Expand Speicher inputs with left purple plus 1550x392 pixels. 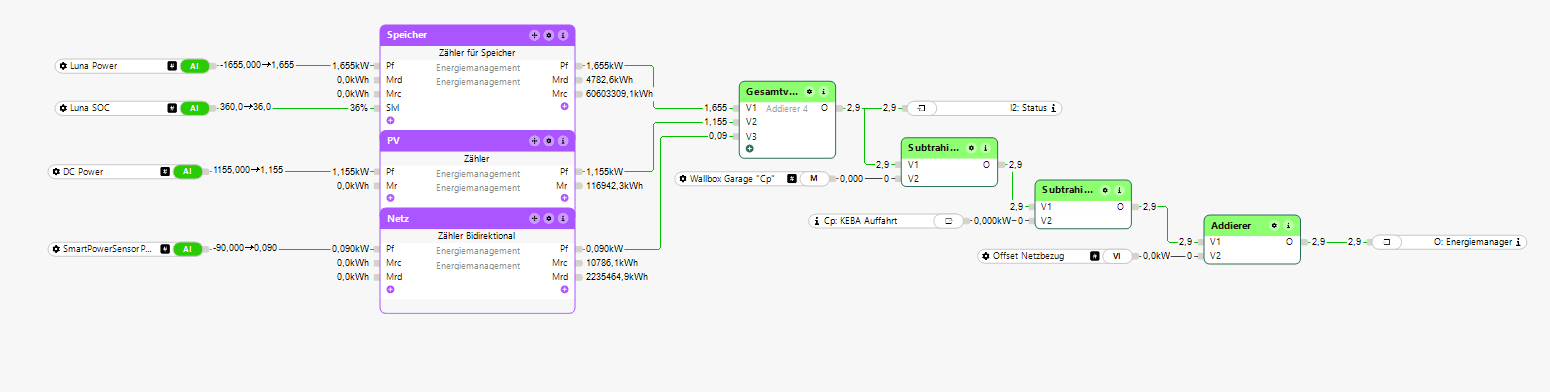(390, 120)
